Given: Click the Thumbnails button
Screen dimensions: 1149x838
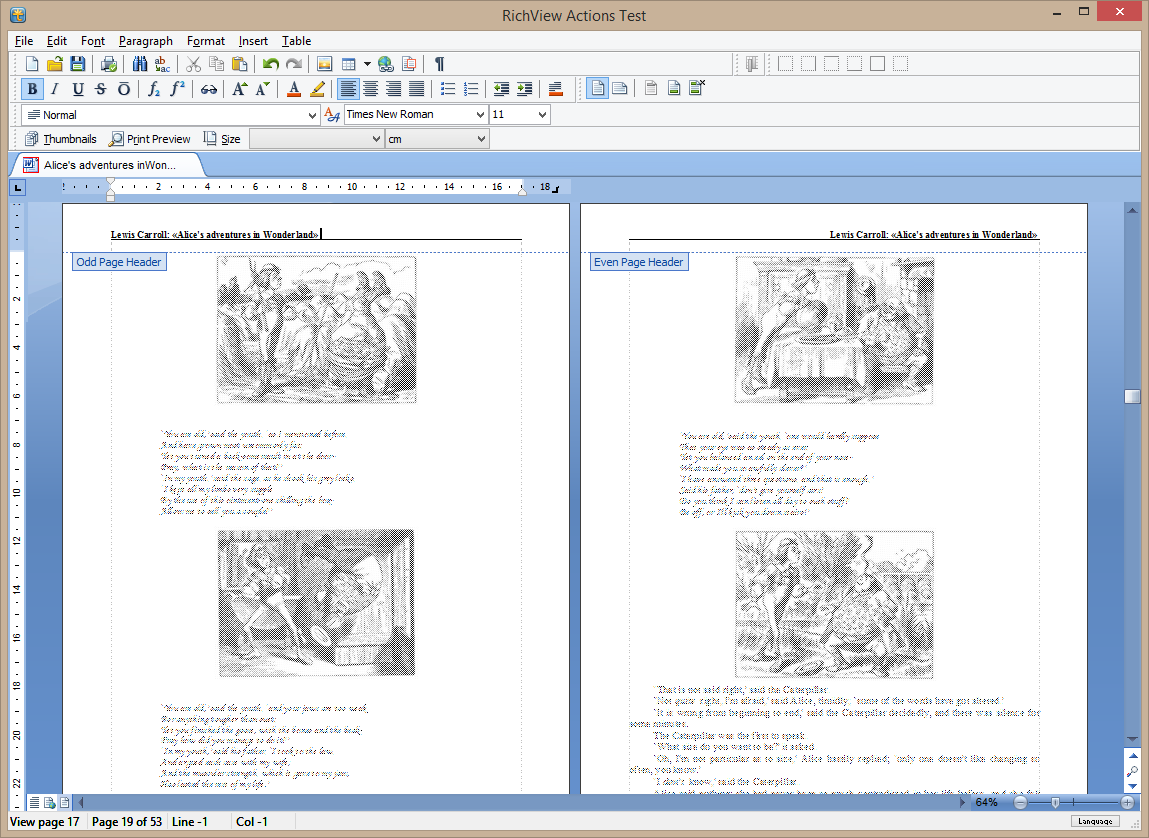Looking at the screenshot, I should 61,139.
